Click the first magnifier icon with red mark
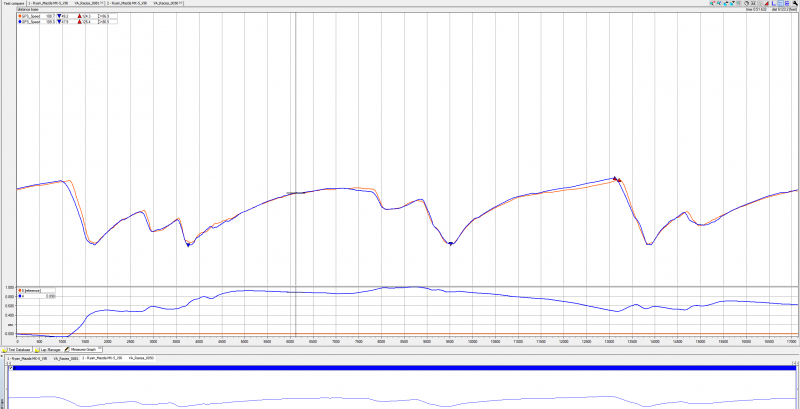Image resolution: width=800 pixels, height=409 pixels. pos(713,3)
